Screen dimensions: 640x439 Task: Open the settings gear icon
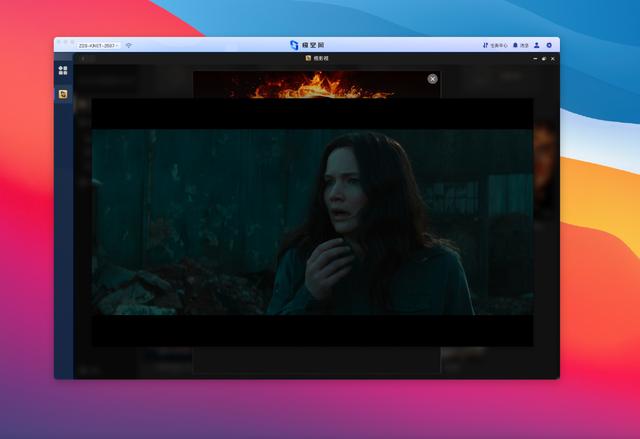tap(549, 45)
